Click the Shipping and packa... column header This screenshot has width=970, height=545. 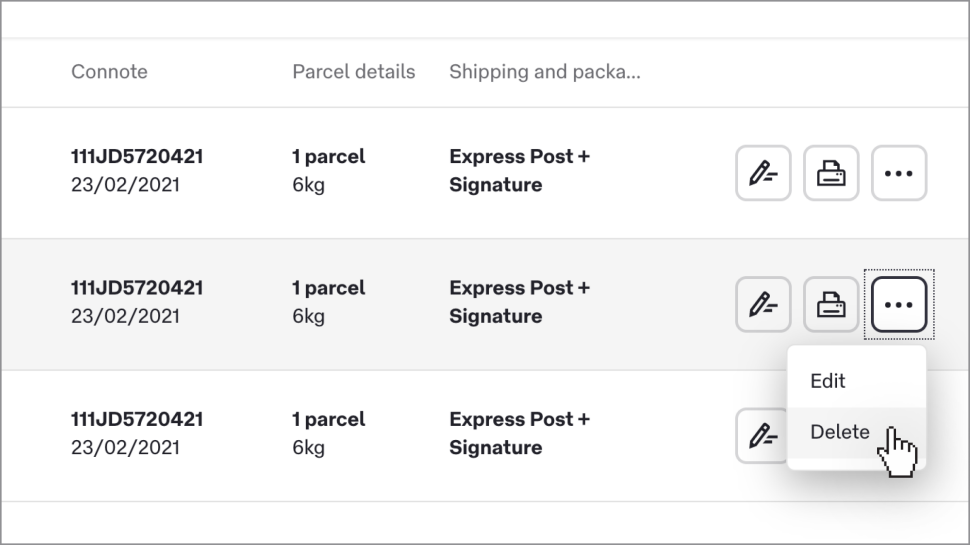pyautogui.click(x=544, y=72)
